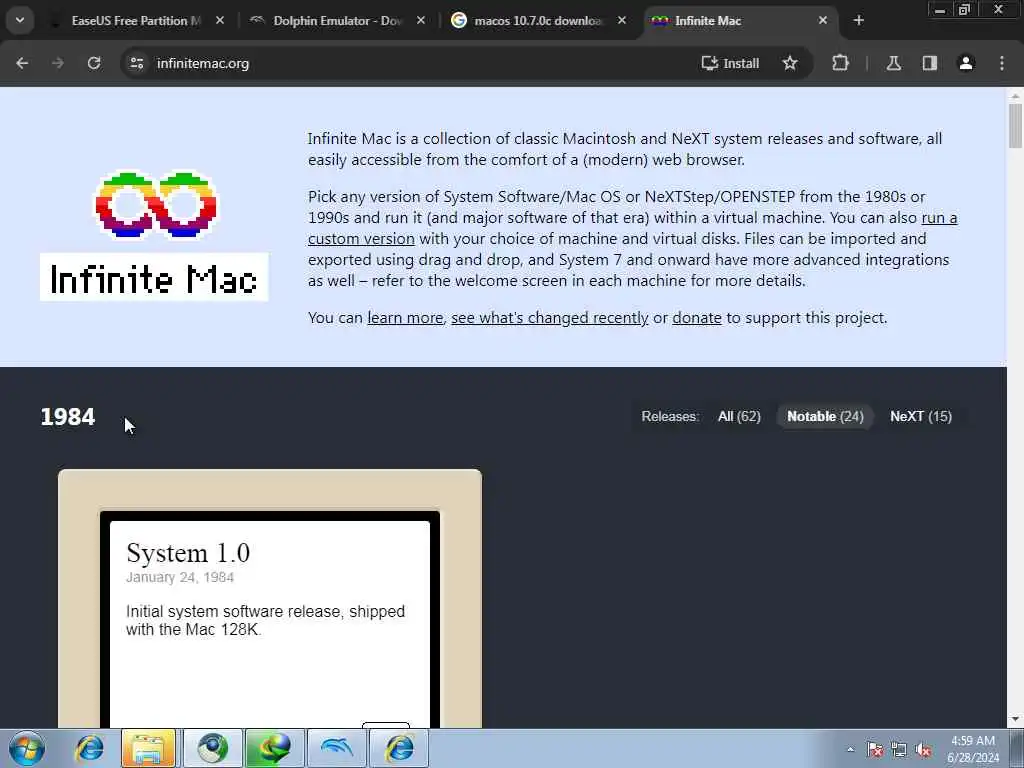
Task: Open 'see what's changed recently' link
Action: [x=549, y=318]
